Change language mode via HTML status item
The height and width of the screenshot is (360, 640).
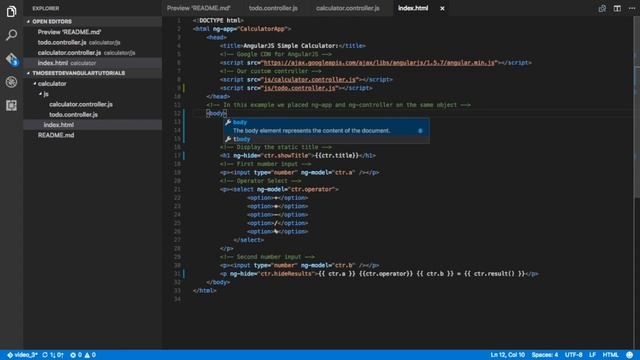click(x=610, y=355)
